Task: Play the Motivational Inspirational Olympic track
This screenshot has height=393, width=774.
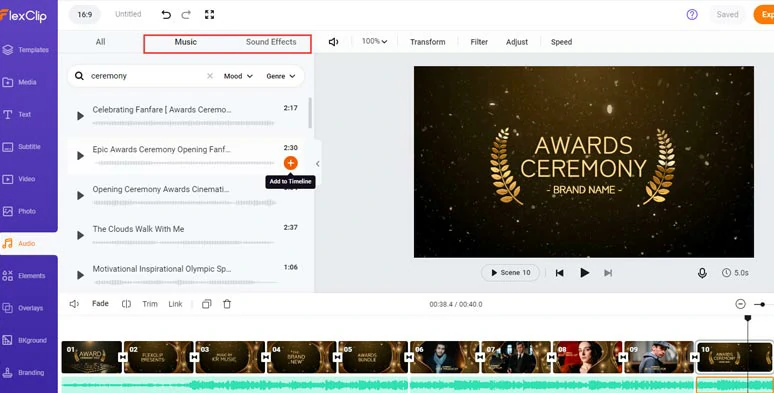Action: click(x=80, y=275)
